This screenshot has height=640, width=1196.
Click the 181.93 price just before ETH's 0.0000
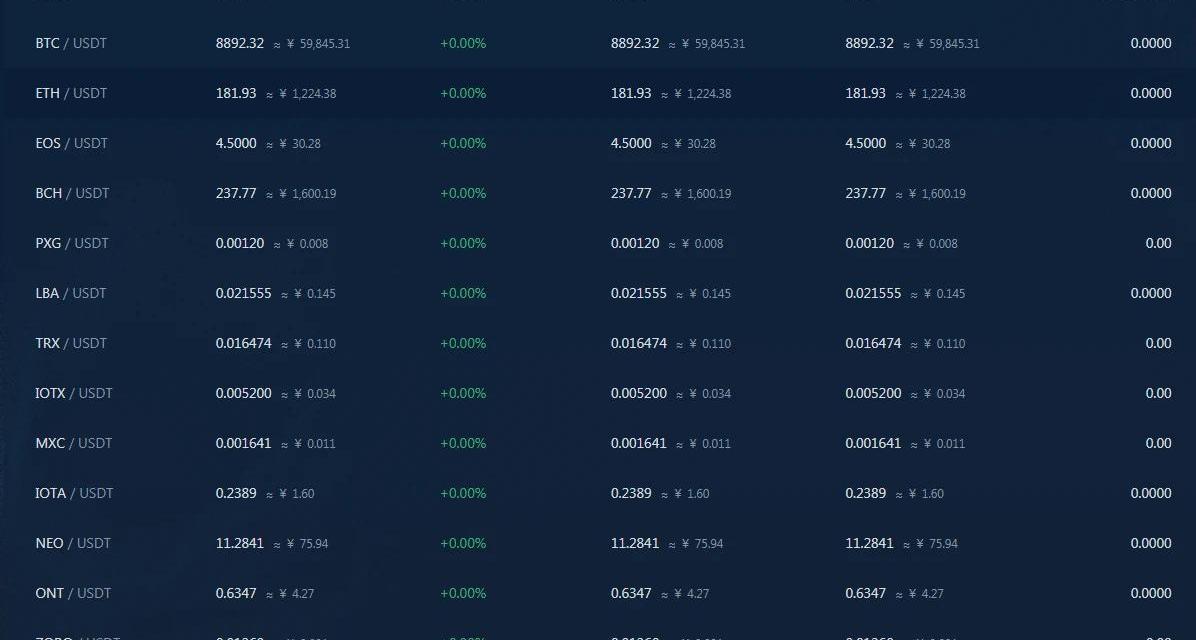click(x=866, y=94)
